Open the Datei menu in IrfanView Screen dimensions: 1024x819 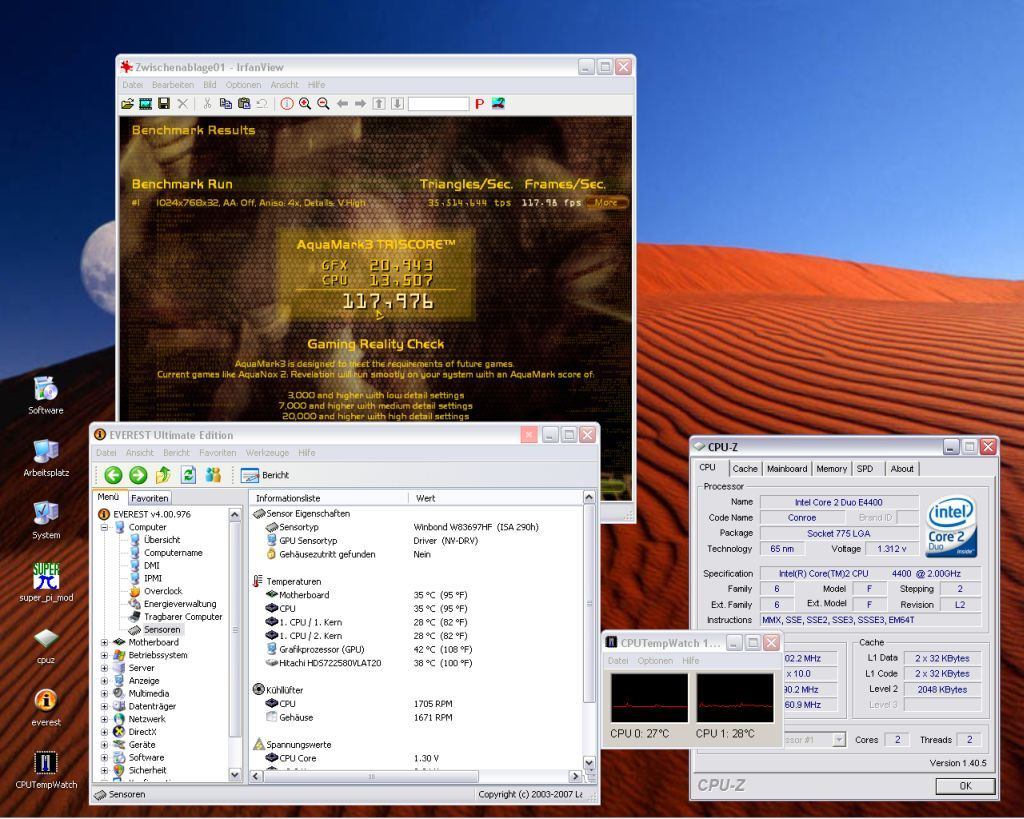[133, 85]
